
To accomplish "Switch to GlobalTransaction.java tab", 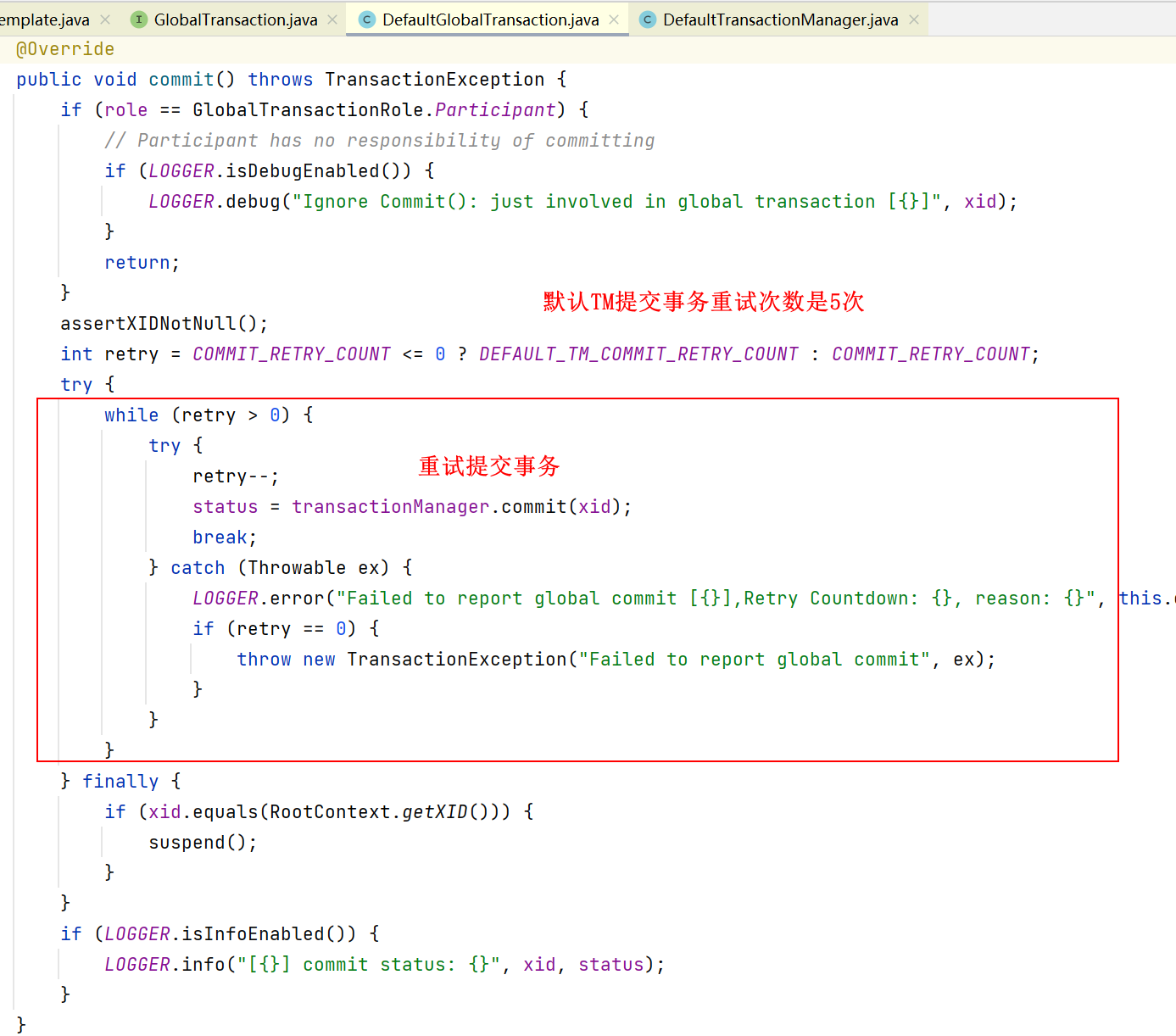I will click(x=236, y=19).
